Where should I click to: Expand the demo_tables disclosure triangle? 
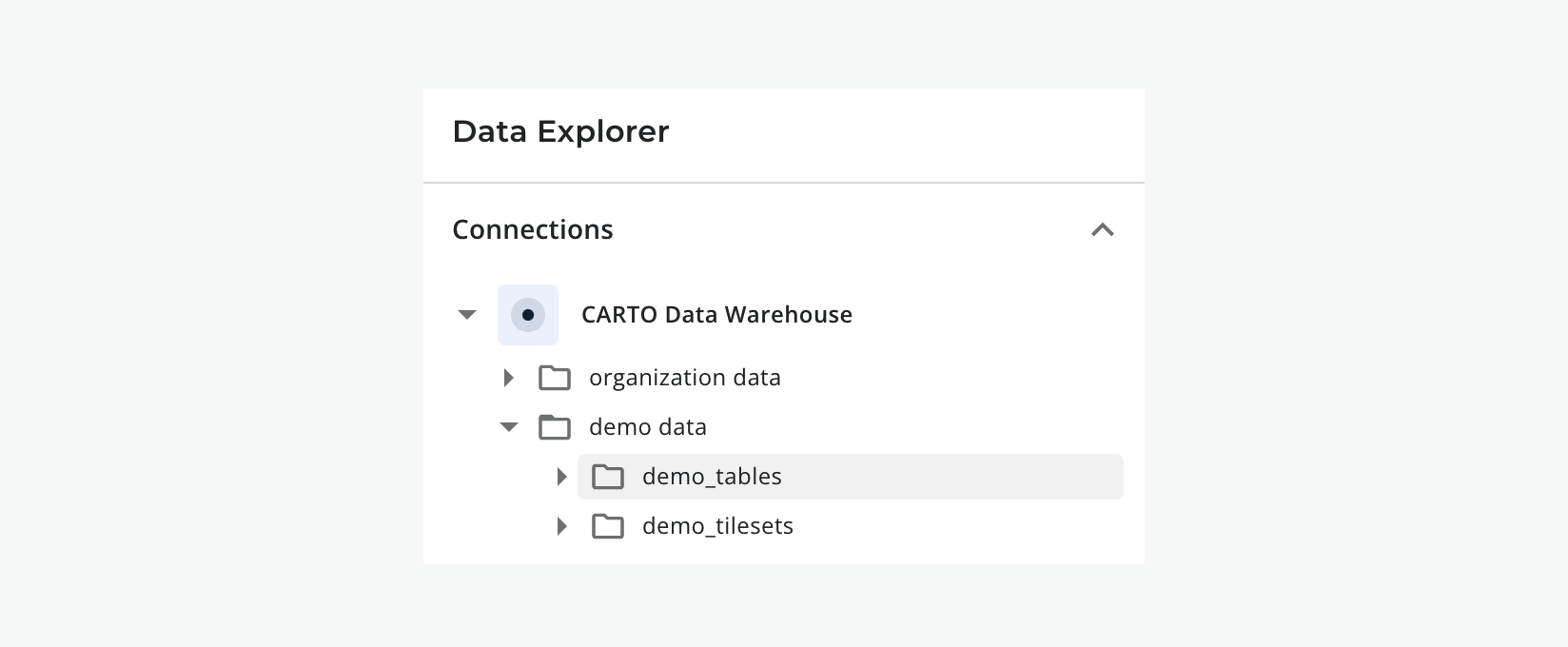(x=562, y=477)
